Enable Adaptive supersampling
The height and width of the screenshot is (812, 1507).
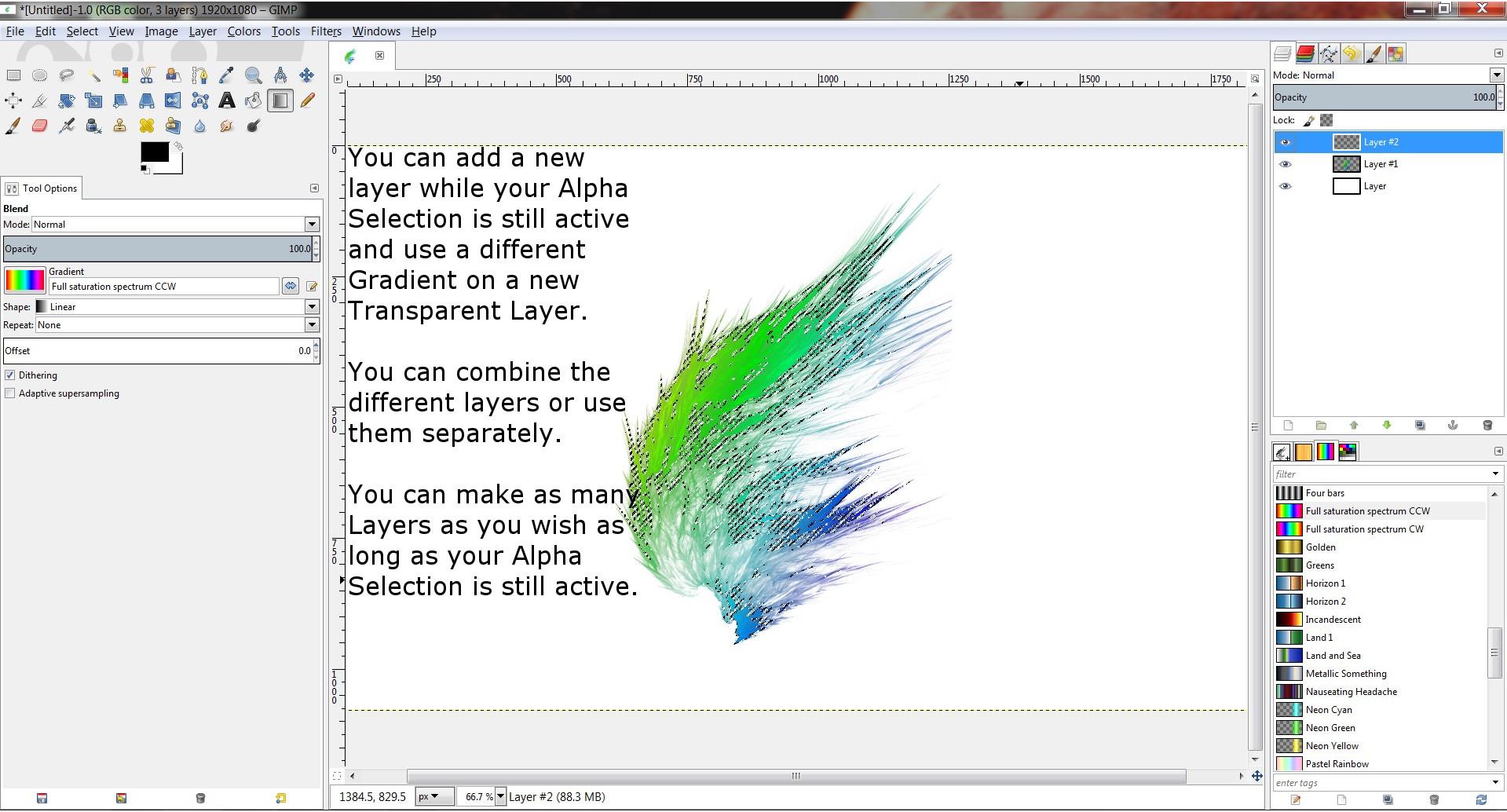10,393
